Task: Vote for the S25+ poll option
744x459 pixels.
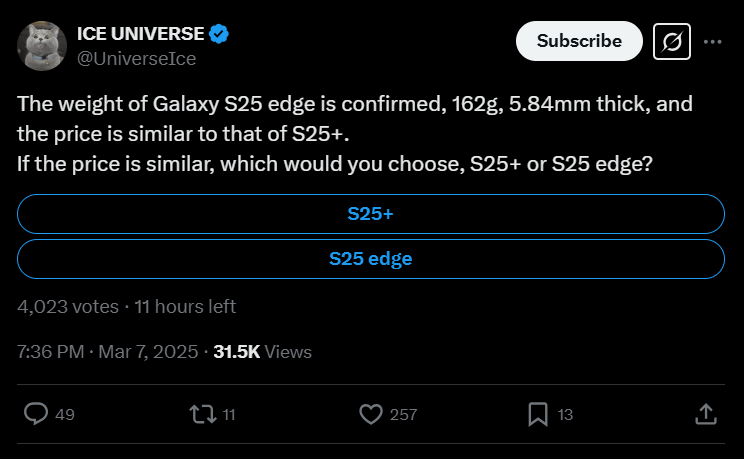Action: 371,214
